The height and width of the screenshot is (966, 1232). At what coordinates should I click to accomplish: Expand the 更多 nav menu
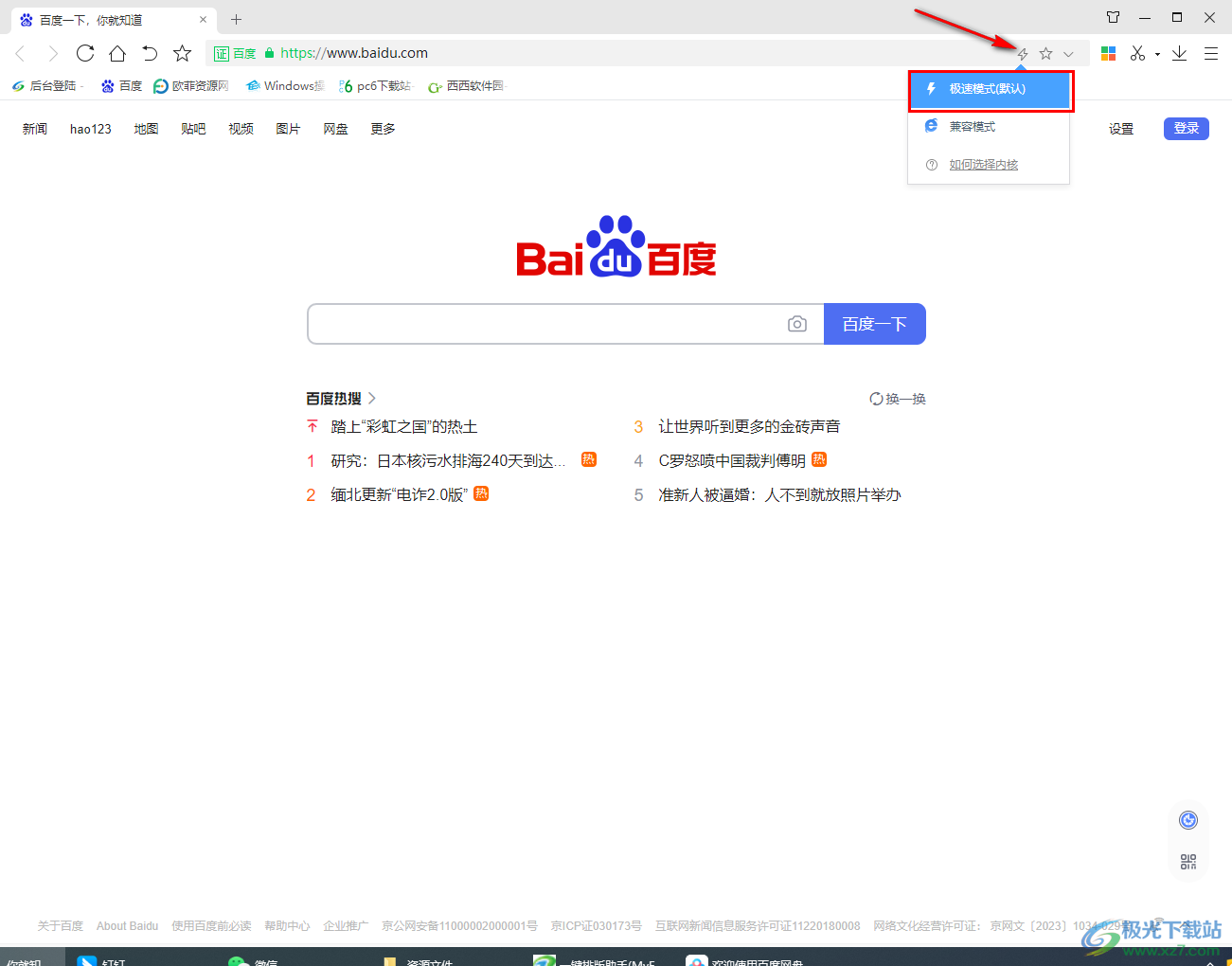[383, 129]
